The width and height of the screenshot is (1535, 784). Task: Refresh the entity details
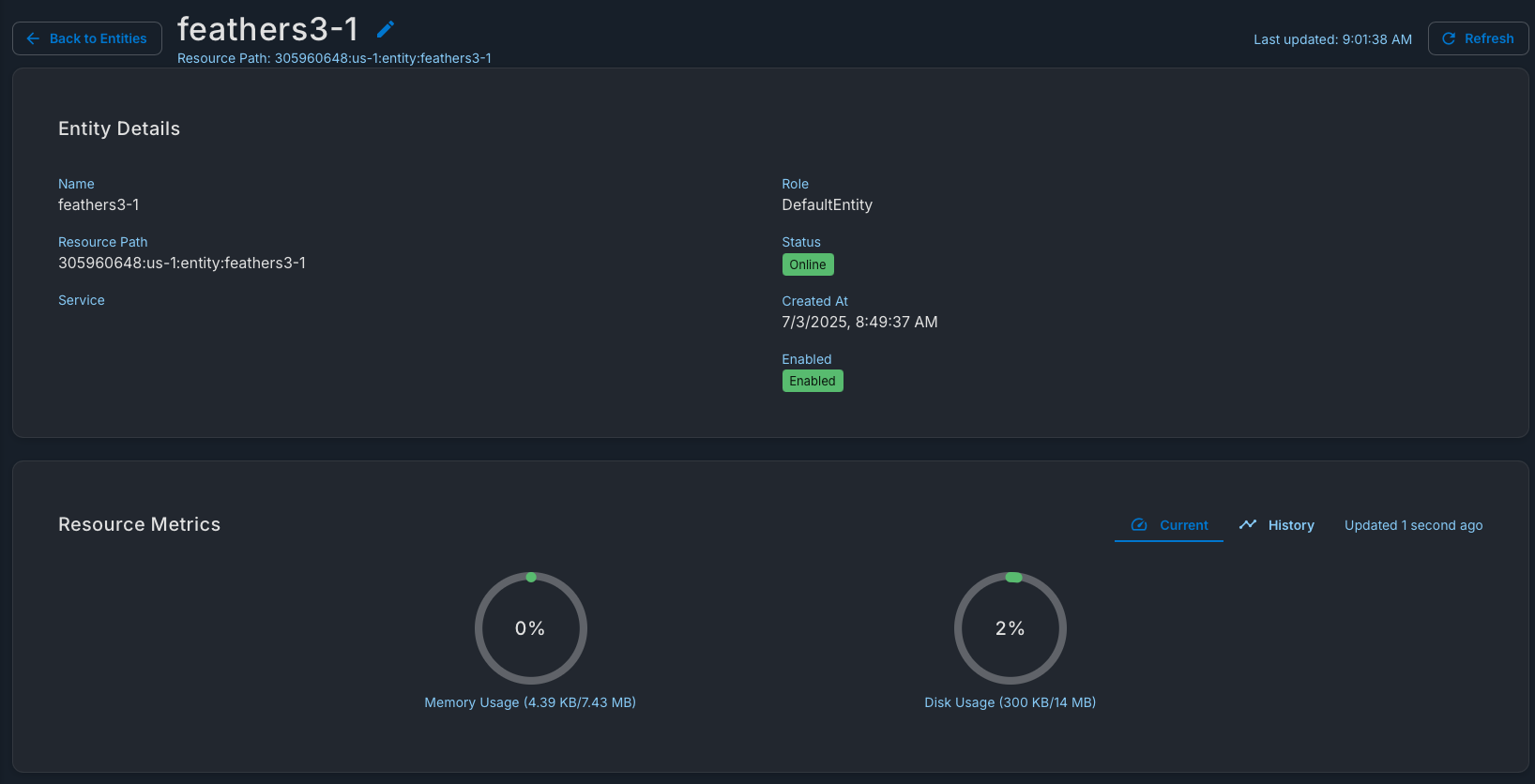(x=1478, y=38)
